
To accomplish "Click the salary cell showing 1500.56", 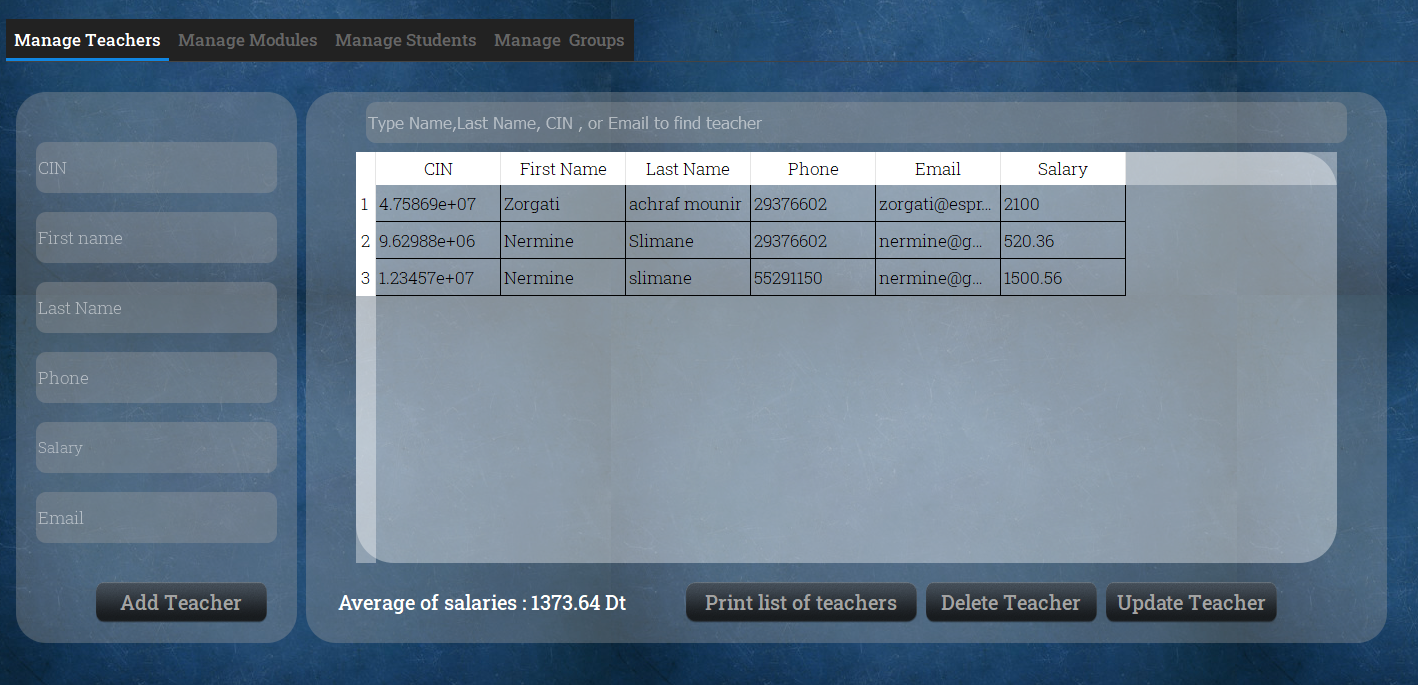I will pyautogui.click(x=1062, y=278).
